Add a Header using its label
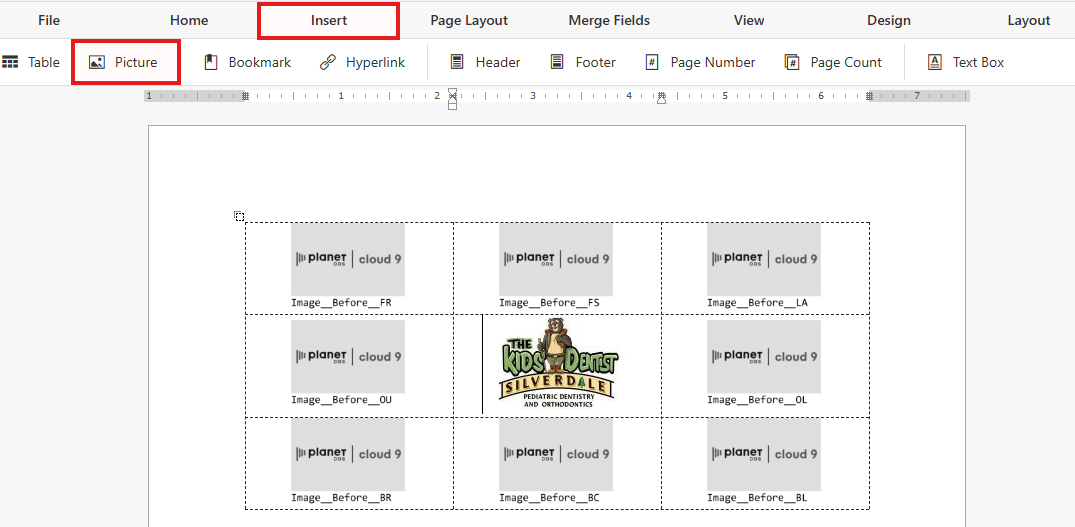Viewport: 1075px width, 527px height. point(498,62)
